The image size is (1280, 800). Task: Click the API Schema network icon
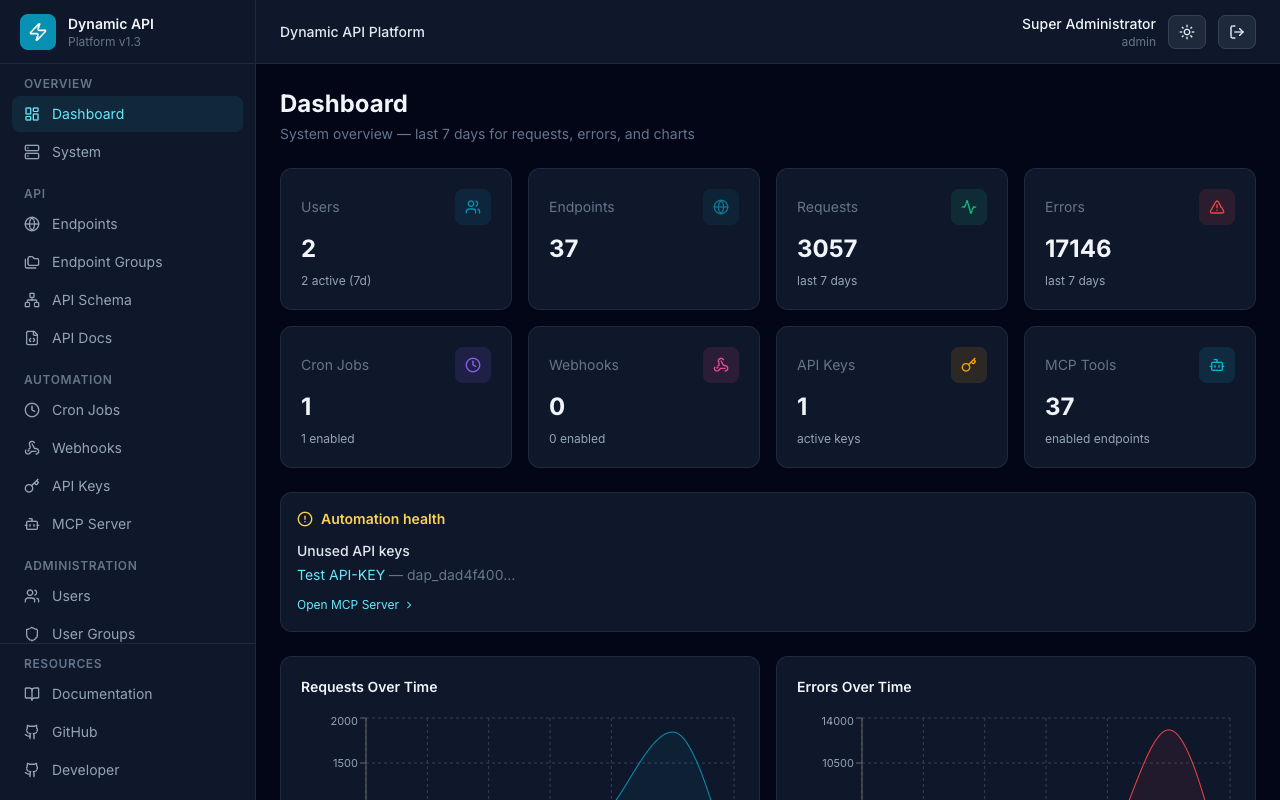[x=32, y=300]
